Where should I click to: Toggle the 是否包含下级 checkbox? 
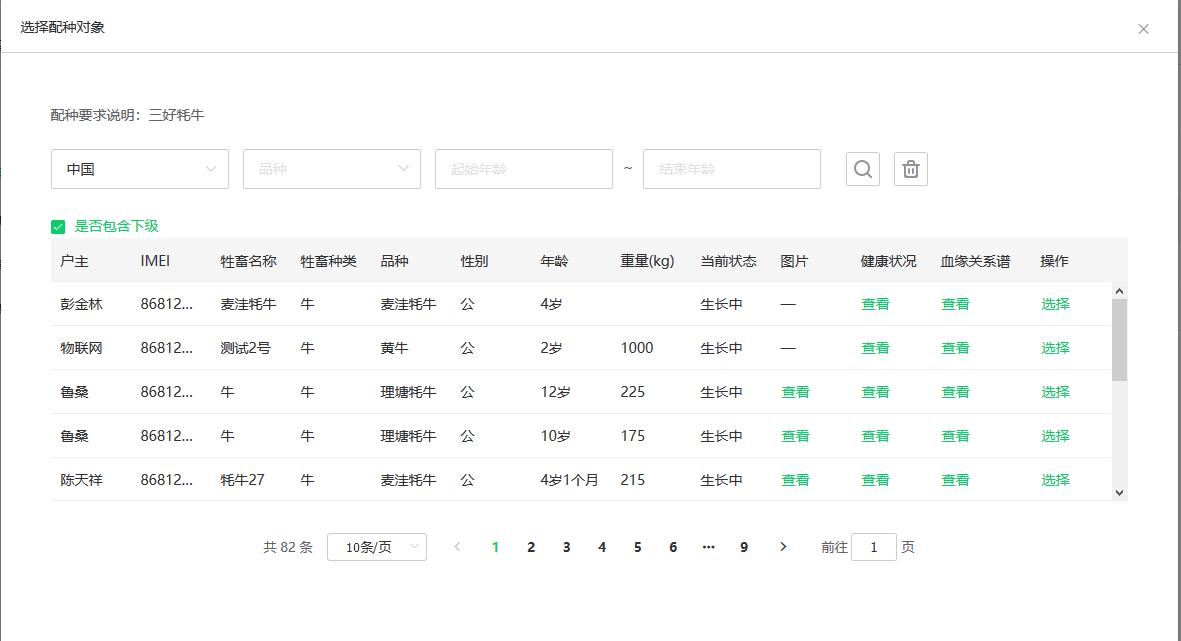pyautogui.click(x=58, y=227)
